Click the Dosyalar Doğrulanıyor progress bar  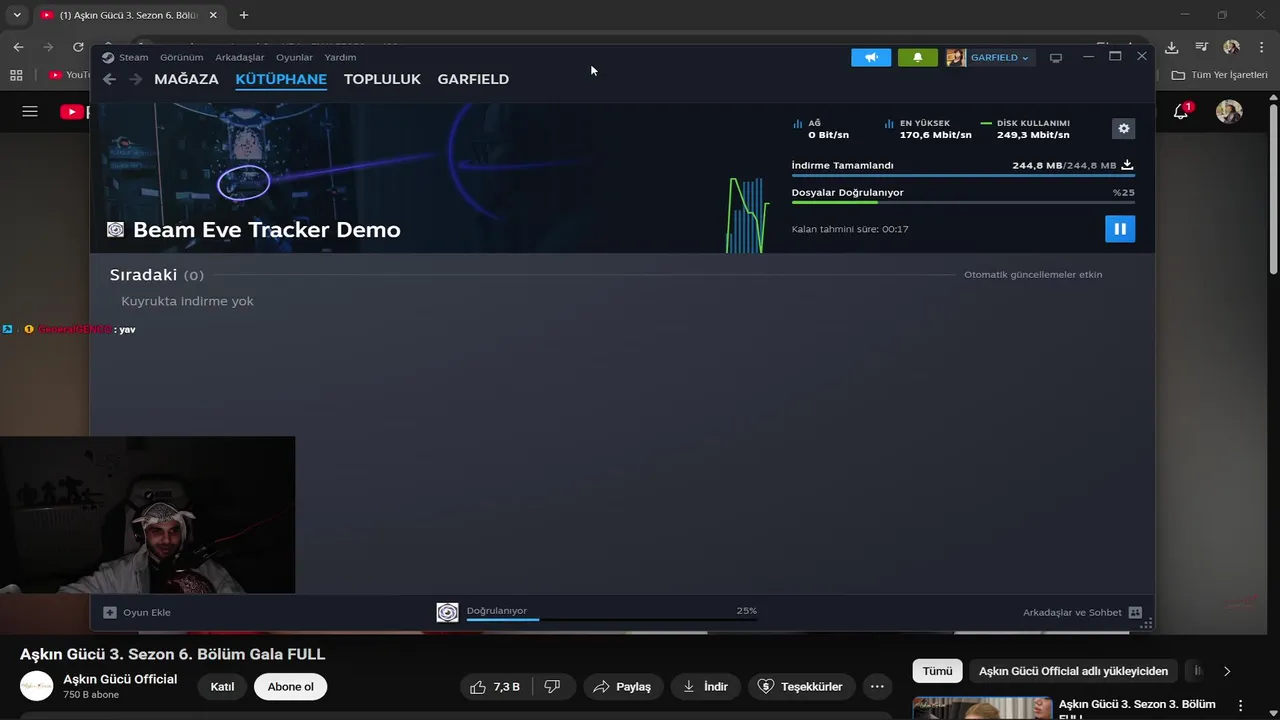coord(963,202)
